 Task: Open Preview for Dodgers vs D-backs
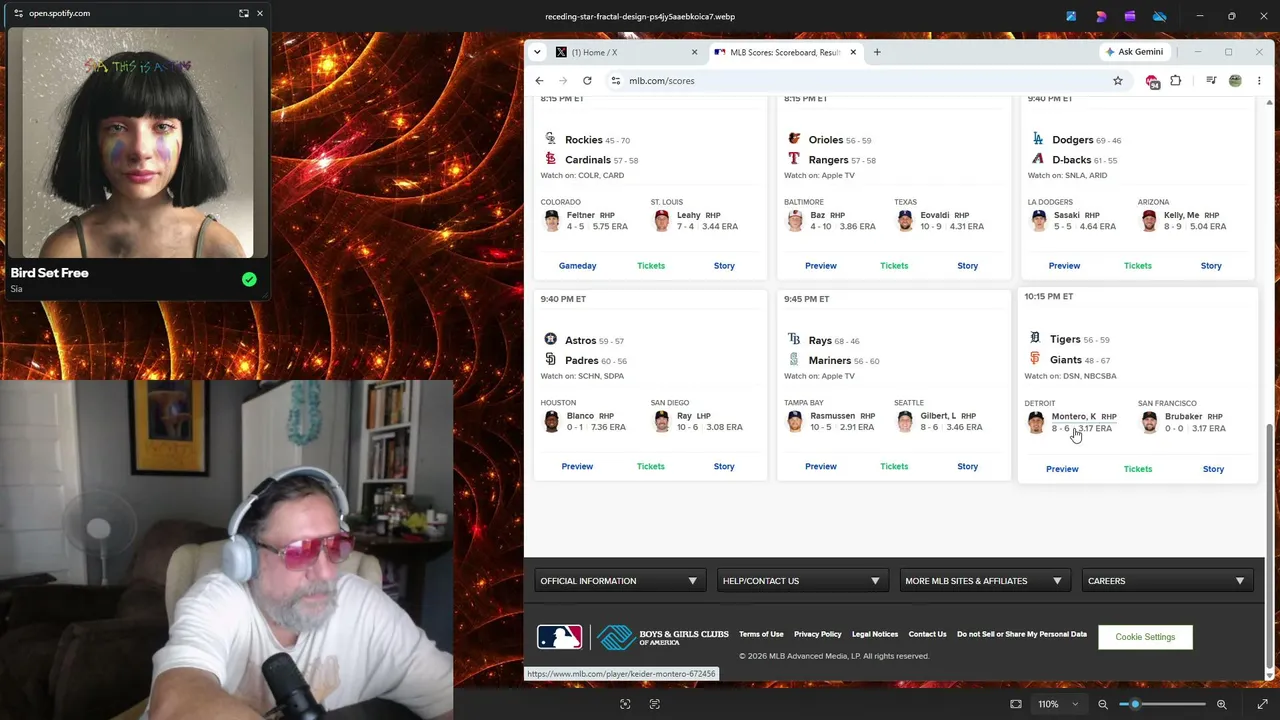[x=1064, y=266]
